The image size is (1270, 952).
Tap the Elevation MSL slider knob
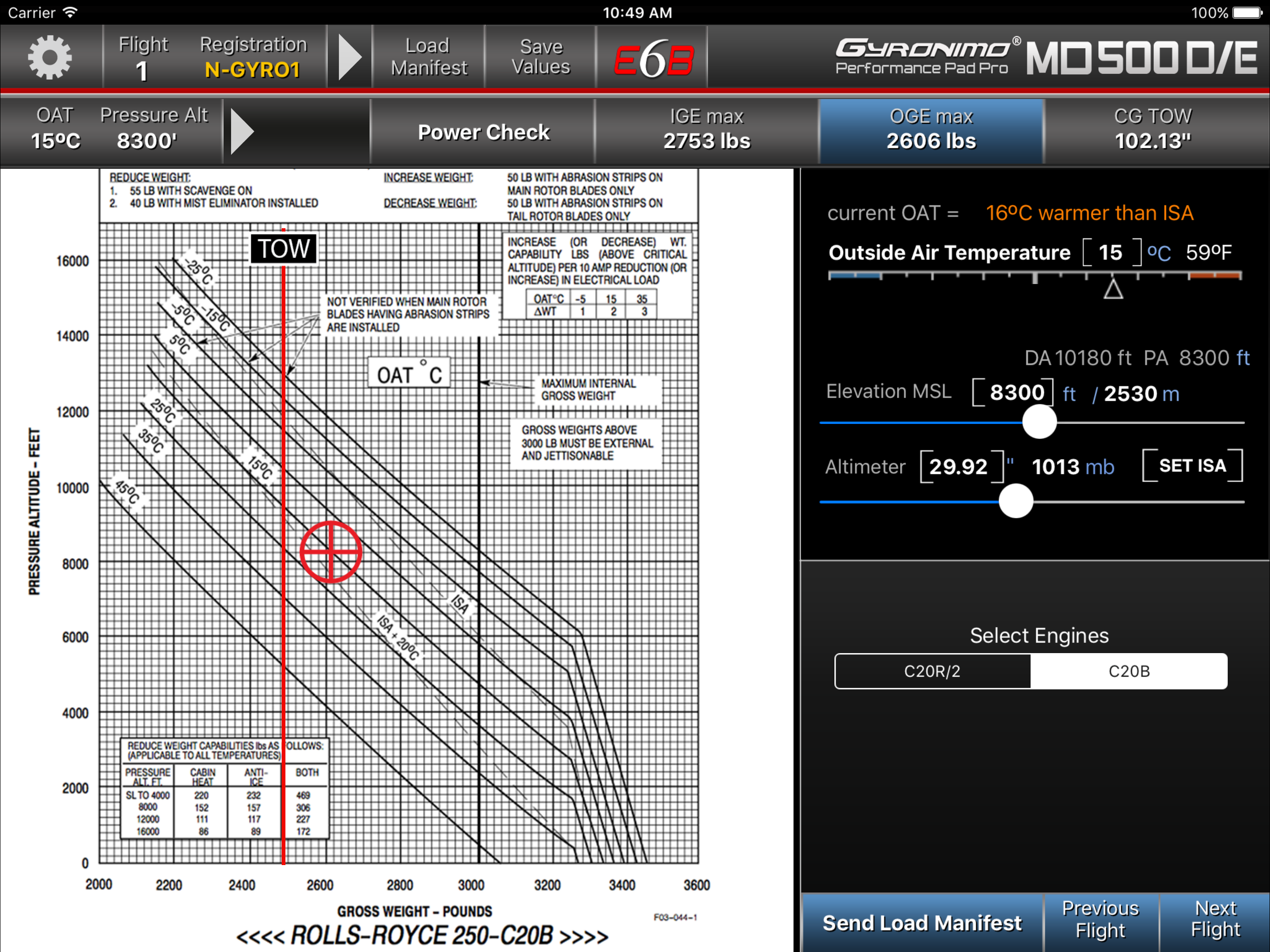point(1039,422)
